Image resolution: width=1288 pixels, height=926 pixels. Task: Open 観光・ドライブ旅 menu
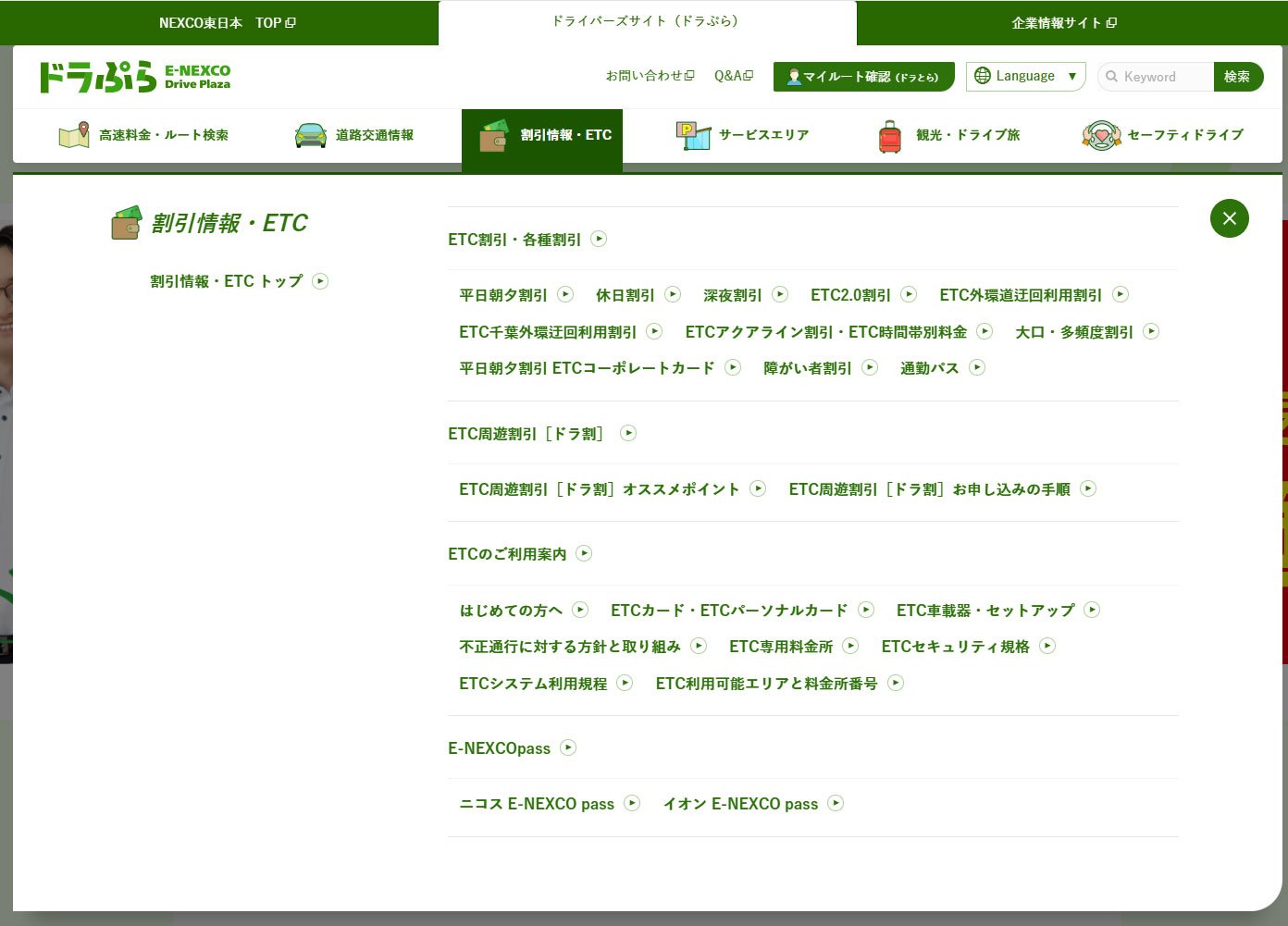pyautogui.click(x=948, y=135)
